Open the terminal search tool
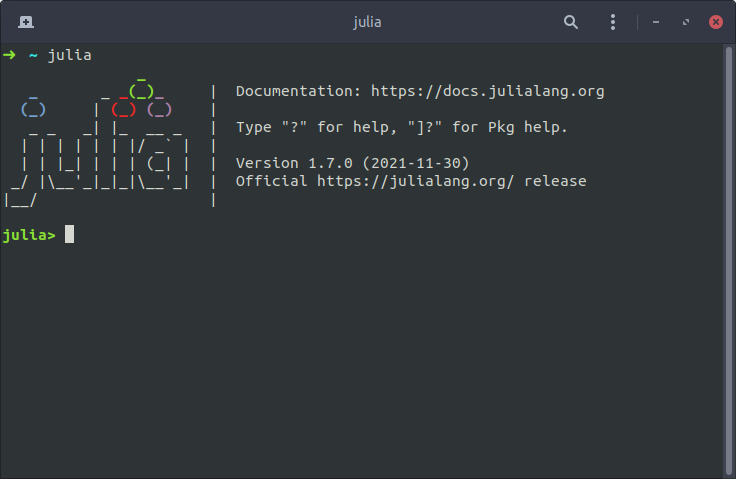 tap(570, 22)
